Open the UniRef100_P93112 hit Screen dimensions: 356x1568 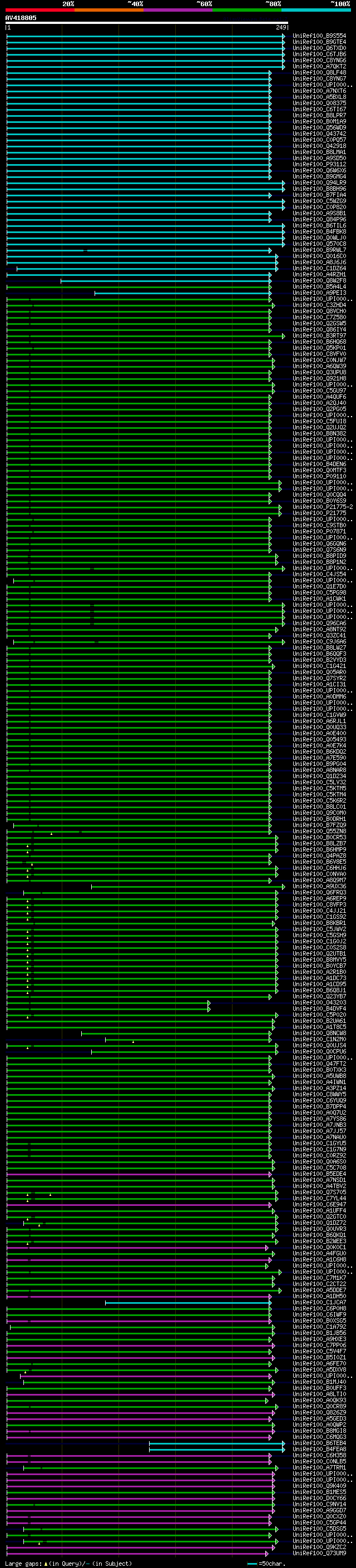point(319,164)
